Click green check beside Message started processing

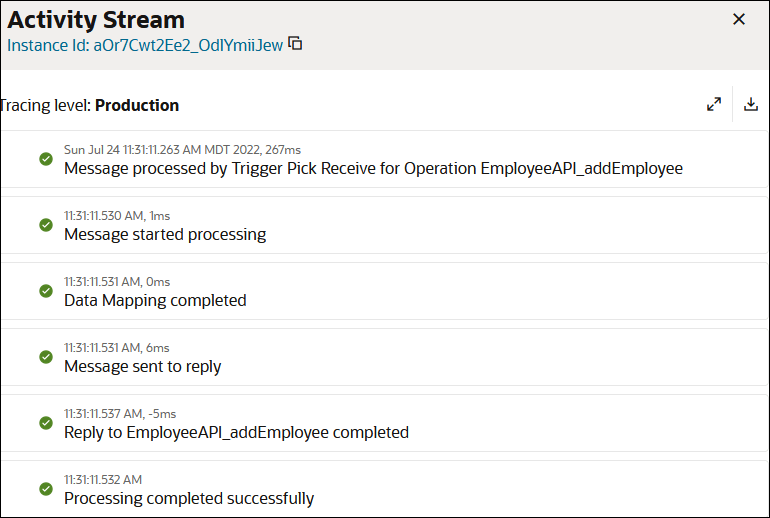46,225
